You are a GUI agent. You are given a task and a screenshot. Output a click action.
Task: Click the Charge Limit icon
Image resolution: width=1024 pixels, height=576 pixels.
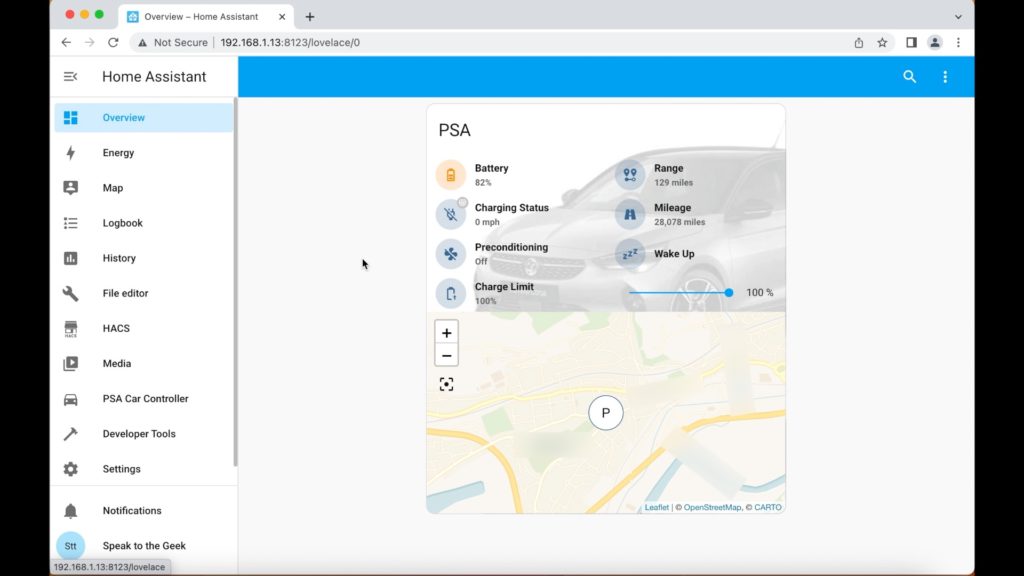coord(451,293)
